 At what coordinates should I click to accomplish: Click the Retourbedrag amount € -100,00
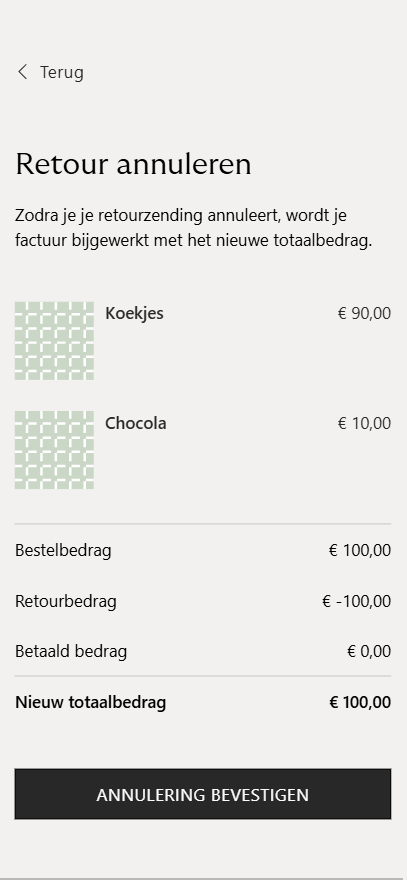356,601
